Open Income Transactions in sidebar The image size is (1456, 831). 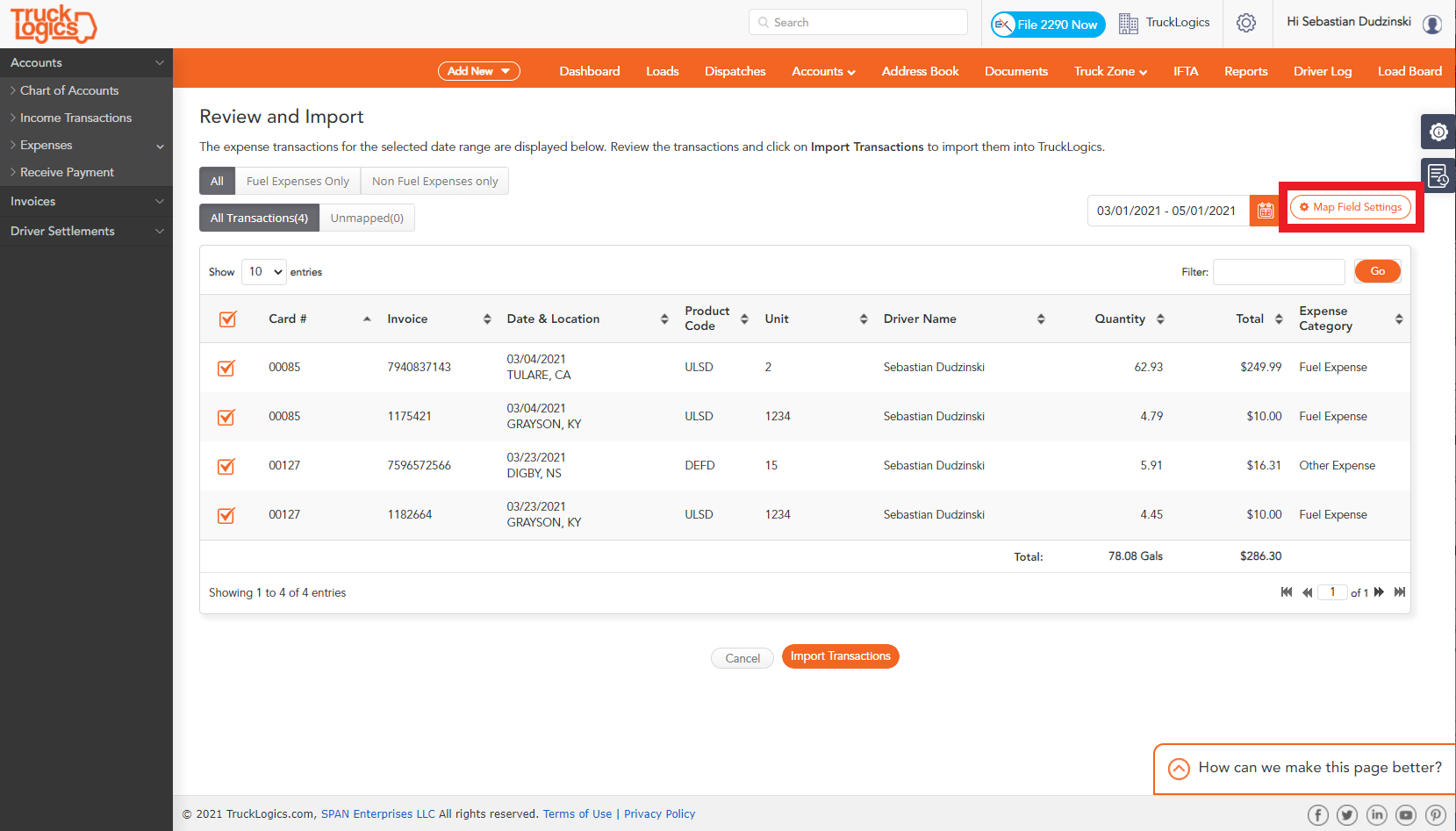click(75, 118)
